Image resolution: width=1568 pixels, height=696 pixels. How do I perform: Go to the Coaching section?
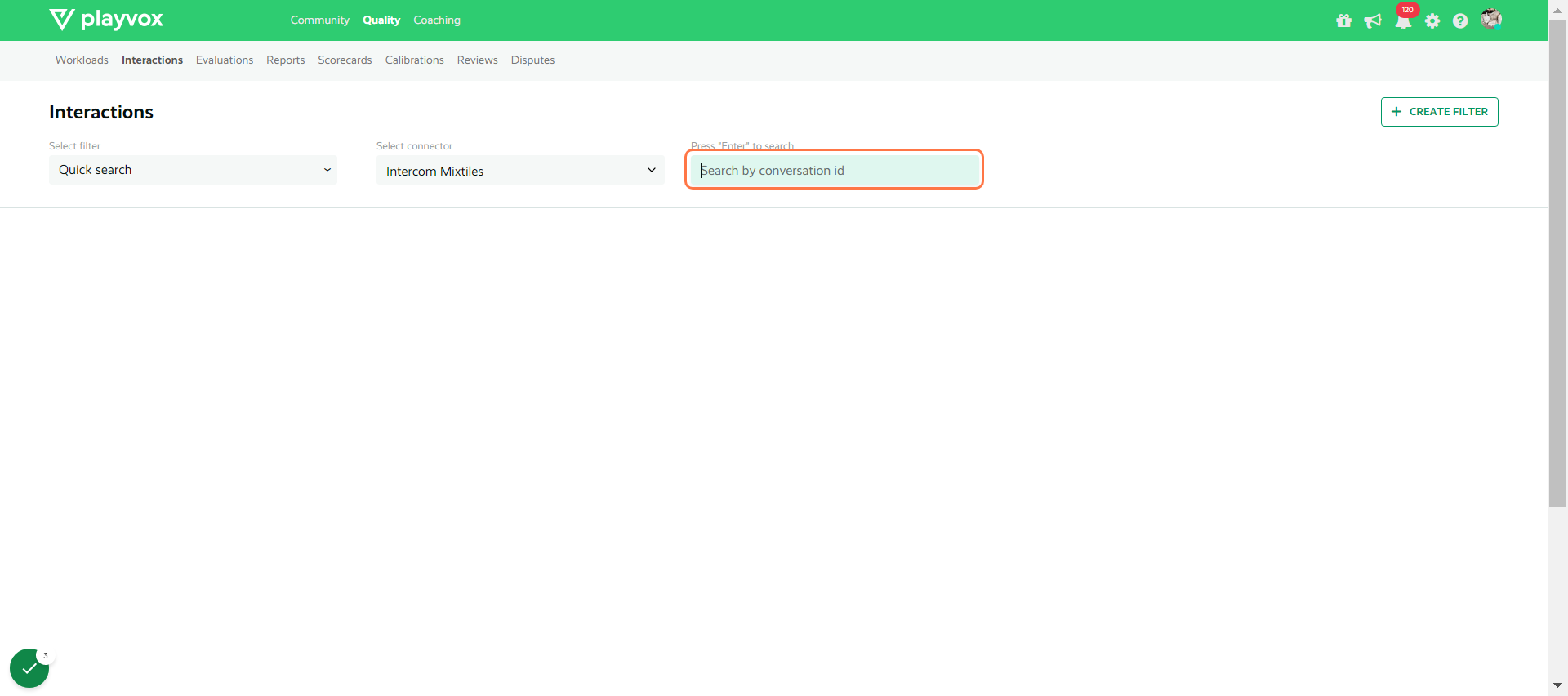(437, 20)
